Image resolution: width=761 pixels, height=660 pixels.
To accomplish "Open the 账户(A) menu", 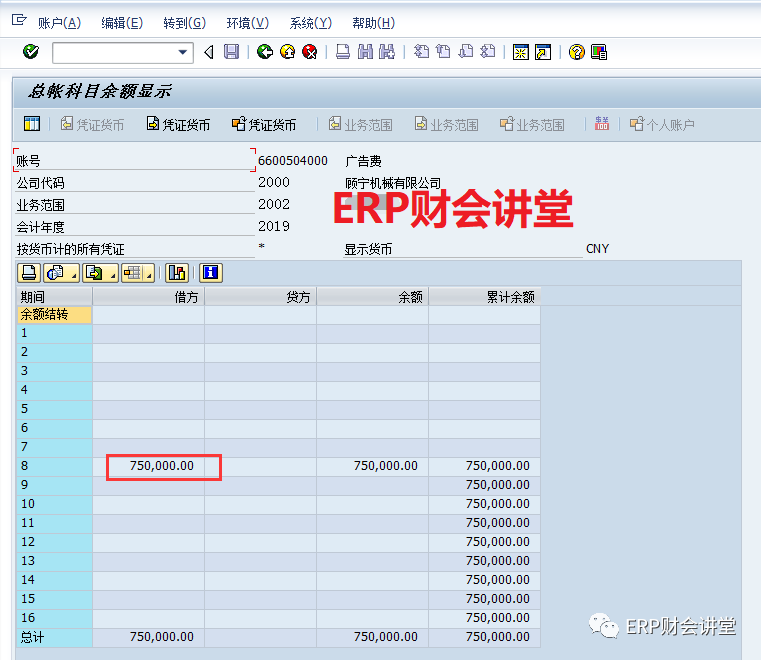I will (59, 23).
